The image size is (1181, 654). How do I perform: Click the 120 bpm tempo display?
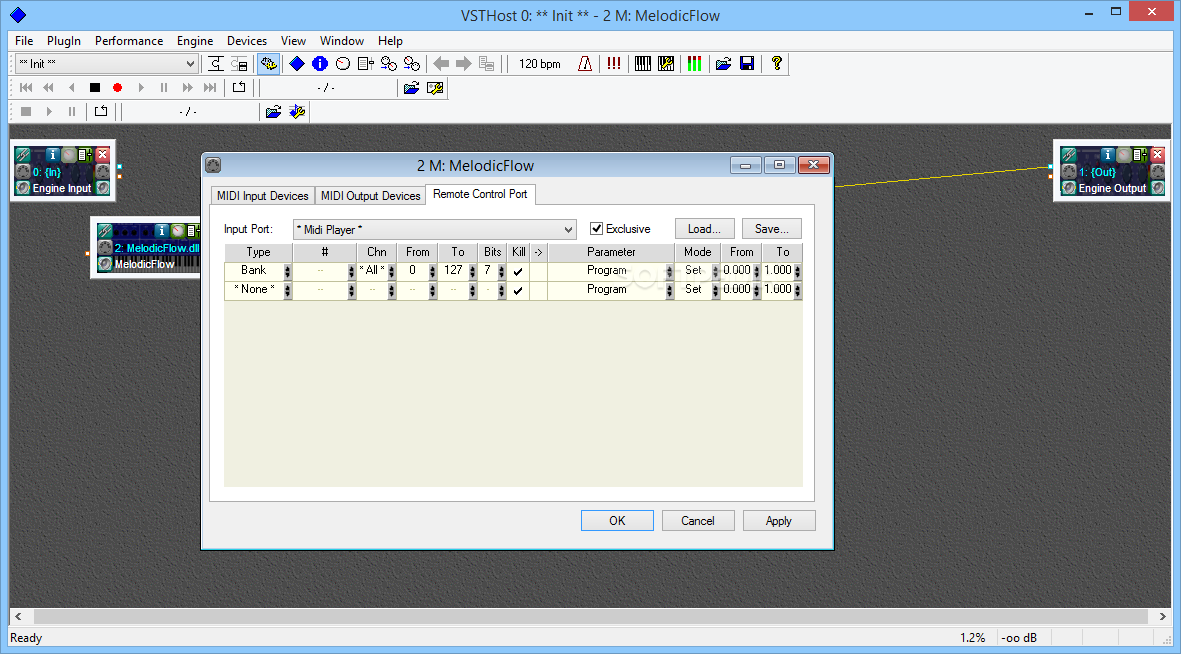click(539, 64)
